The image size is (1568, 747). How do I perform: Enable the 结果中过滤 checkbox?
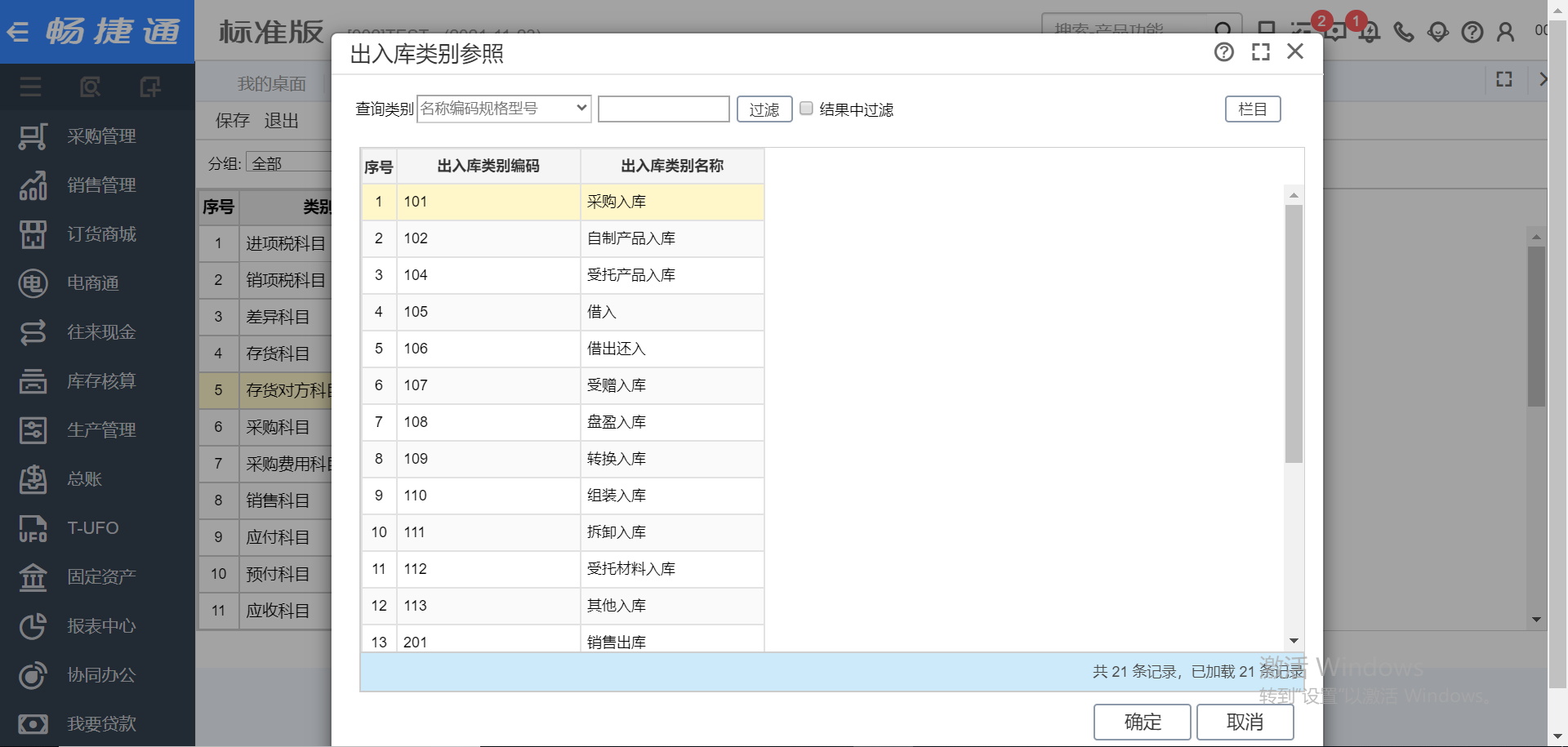(x=806, y=109)
